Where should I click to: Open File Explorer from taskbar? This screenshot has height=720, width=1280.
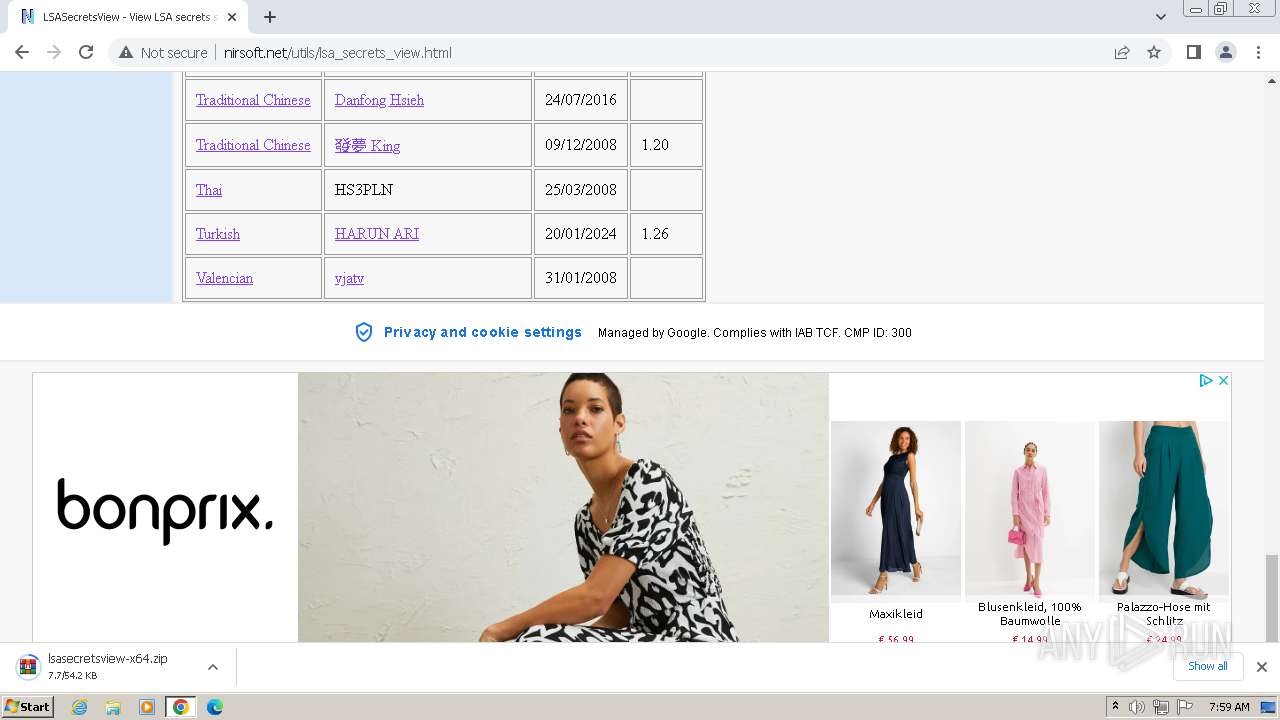pos(113,707)
